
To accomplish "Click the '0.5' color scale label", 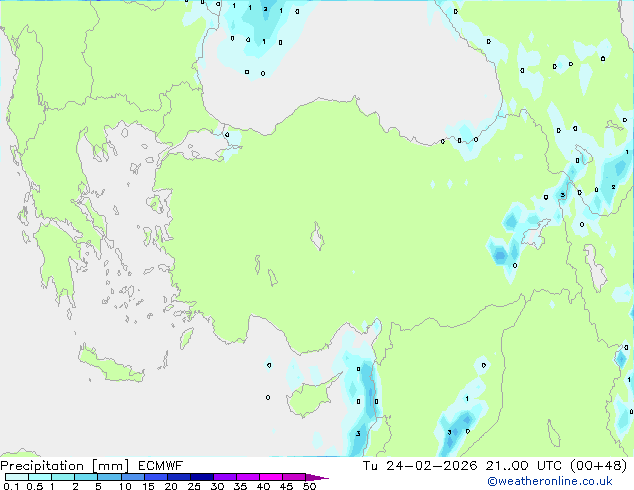I will pos(34,486).
